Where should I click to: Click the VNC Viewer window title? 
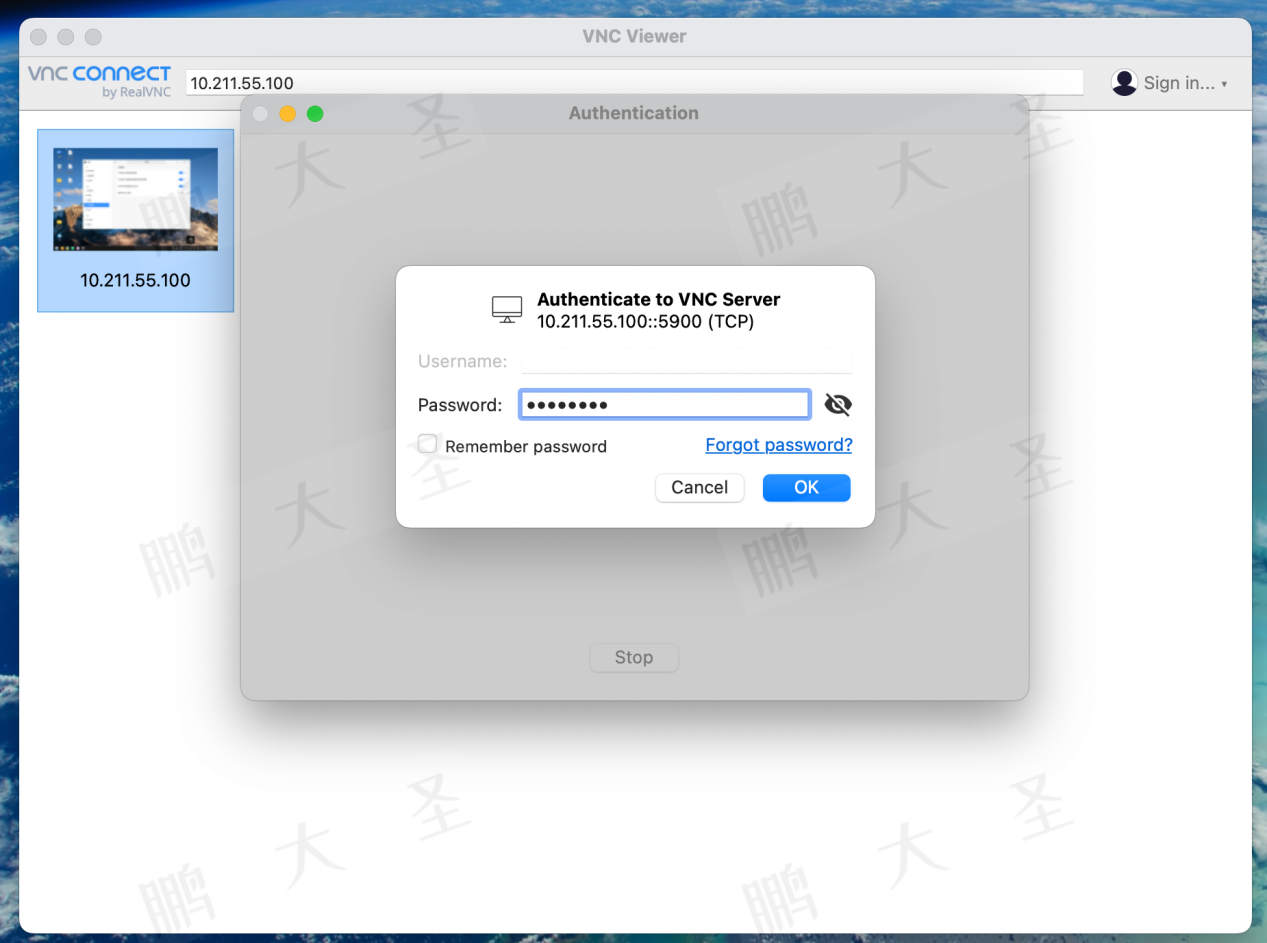coord(634,36)
